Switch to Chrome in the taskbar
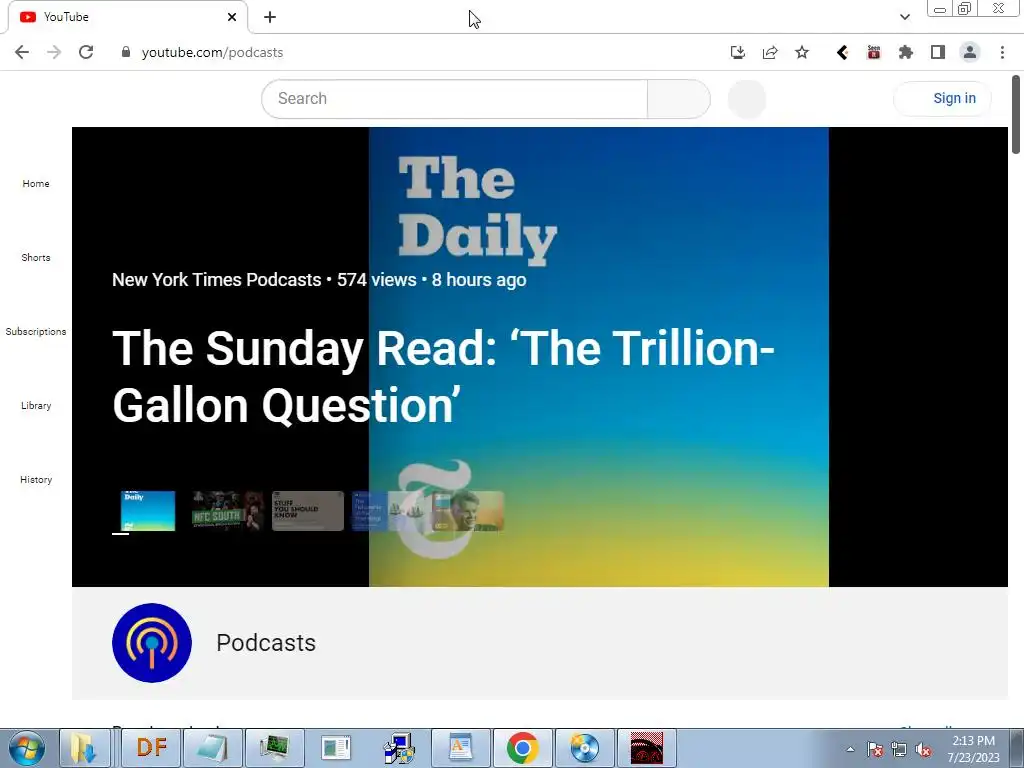The width and height of the screenshot is (1024, 768). [x=522, y=748]
